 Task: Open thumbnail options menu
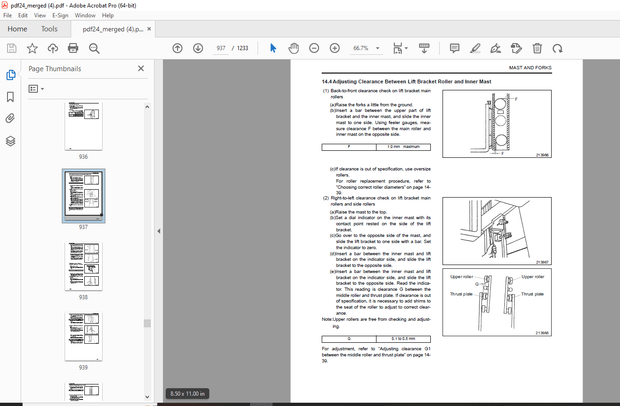[x=36, y=89]
